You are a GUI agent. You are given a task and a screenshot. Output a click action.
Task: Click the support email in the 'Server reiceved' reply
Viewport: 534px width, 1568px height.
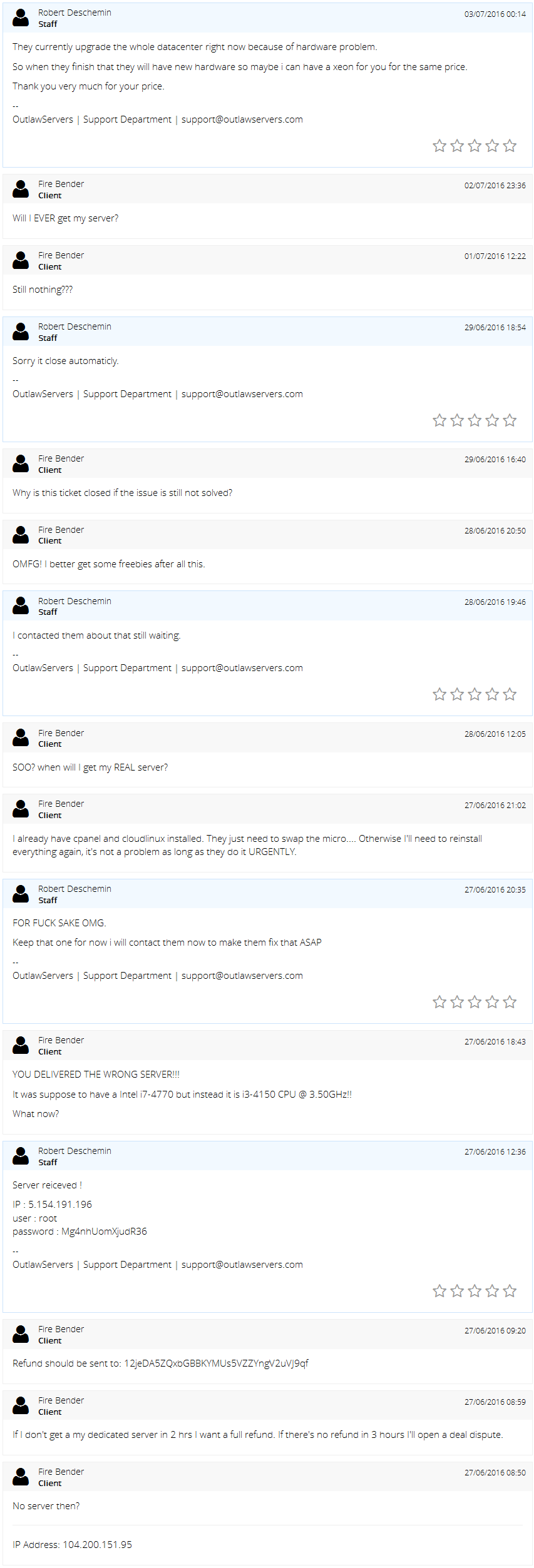pos(242,1265)
